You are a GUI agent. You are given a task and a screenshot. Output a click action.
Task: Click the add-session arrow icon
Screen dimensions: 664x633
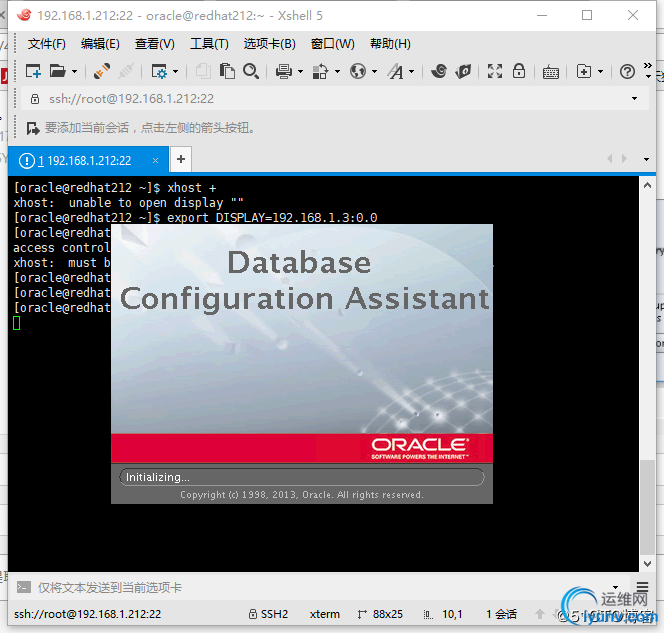coord(33,128)
